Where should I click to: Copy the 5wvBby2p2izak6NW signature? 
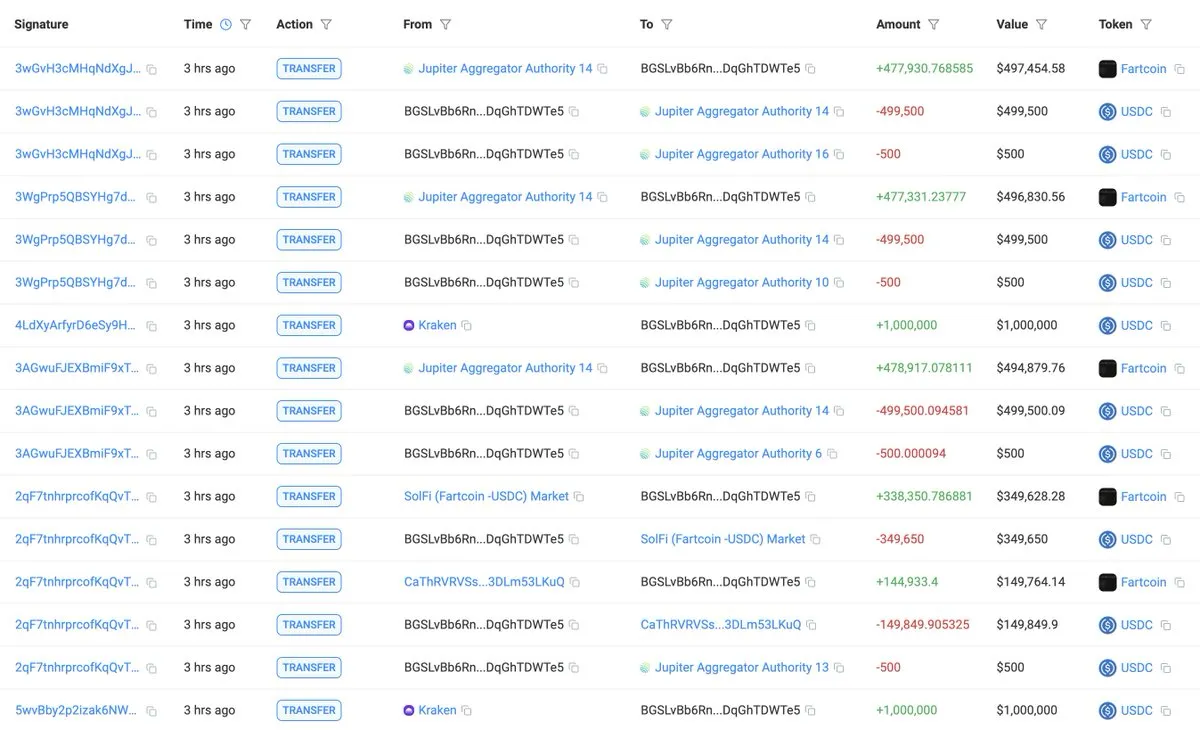[x=152, y=711]
